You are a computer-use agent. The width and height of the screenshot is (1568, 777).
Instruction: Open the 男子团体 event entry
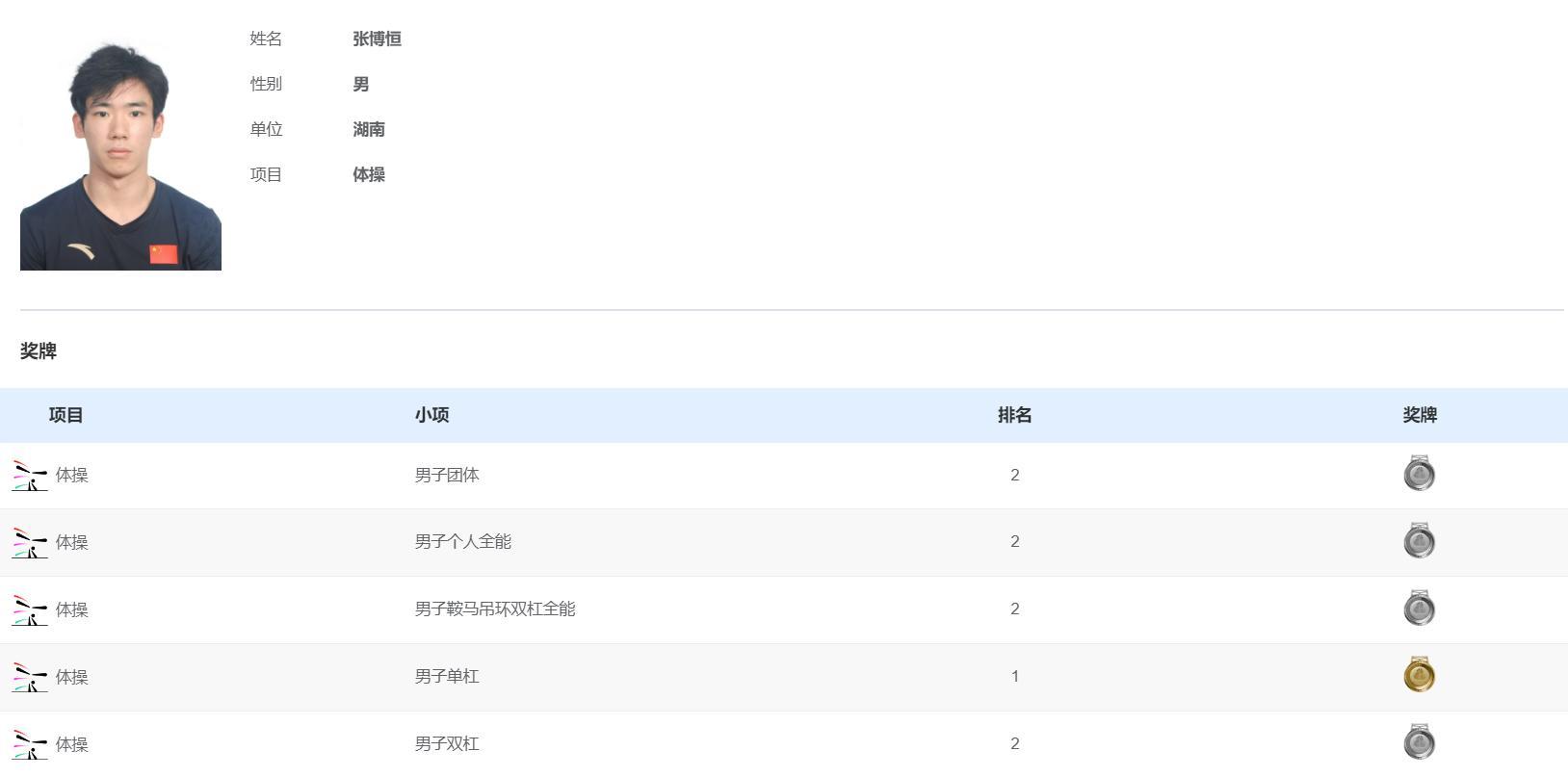point(447,475)
